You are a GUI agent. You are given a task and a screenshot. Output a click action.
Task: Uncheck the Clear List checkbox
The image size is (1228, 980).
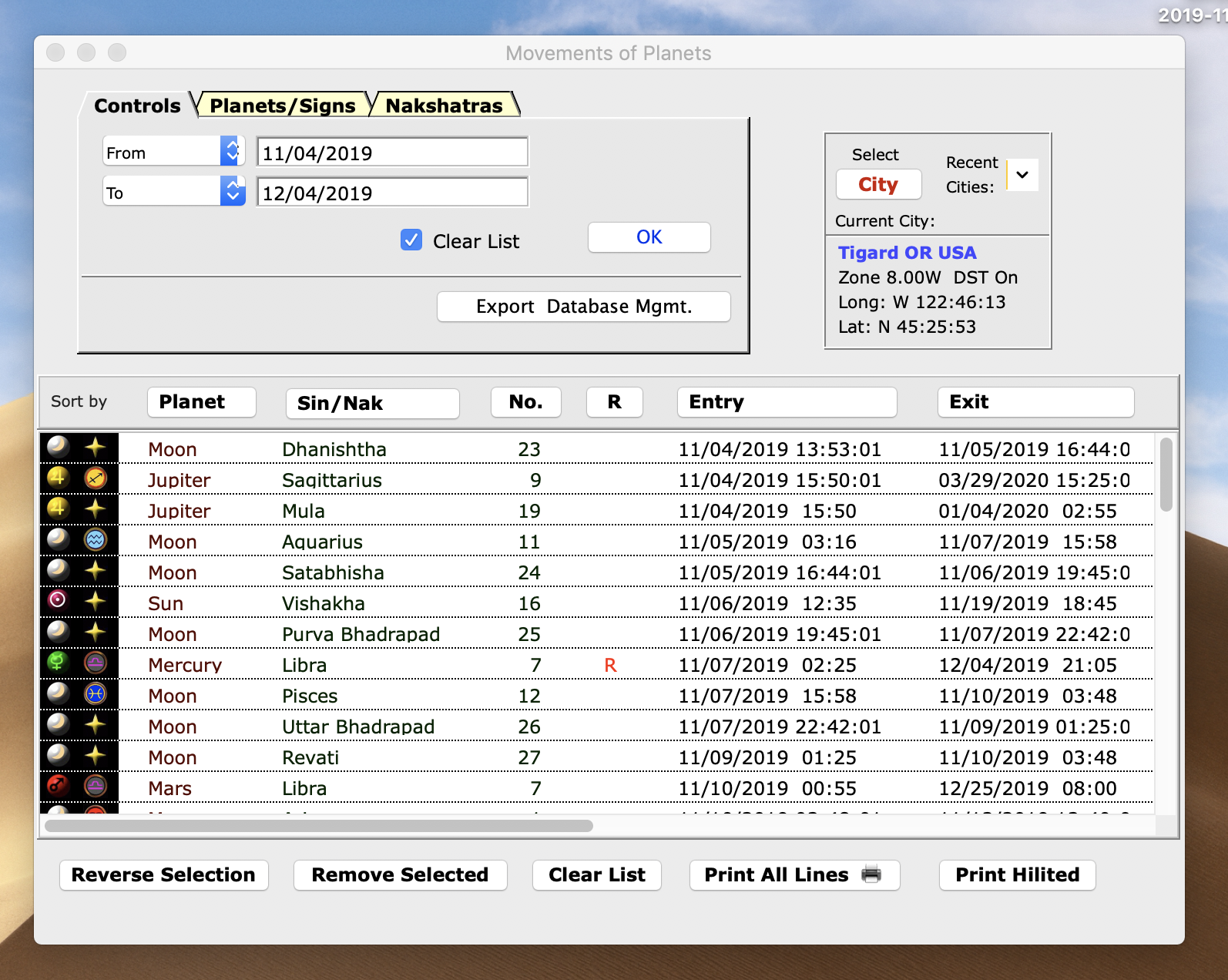411,240
